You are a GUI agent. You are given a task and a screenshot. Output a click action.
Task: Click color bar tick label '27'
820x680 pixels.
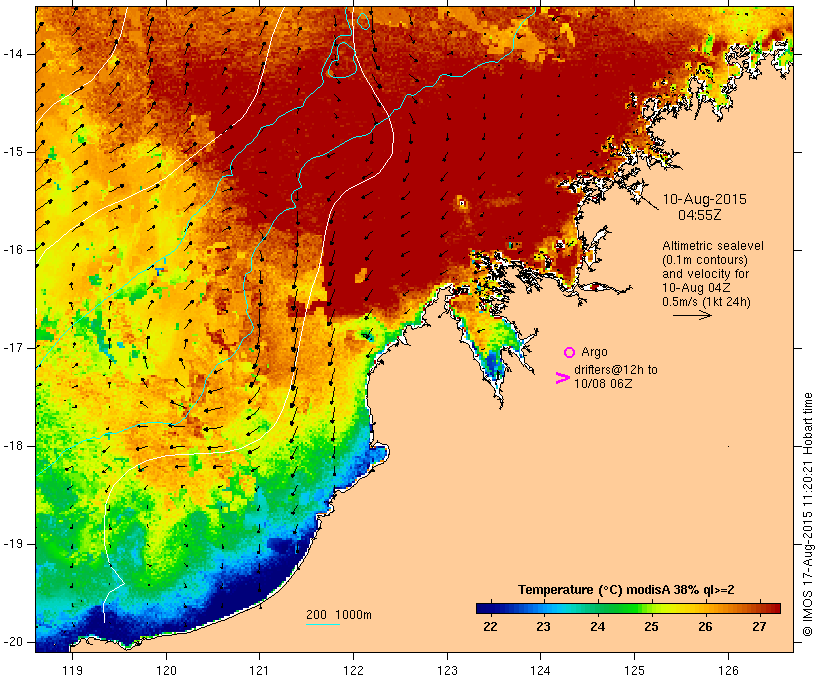tap(759, 627)
